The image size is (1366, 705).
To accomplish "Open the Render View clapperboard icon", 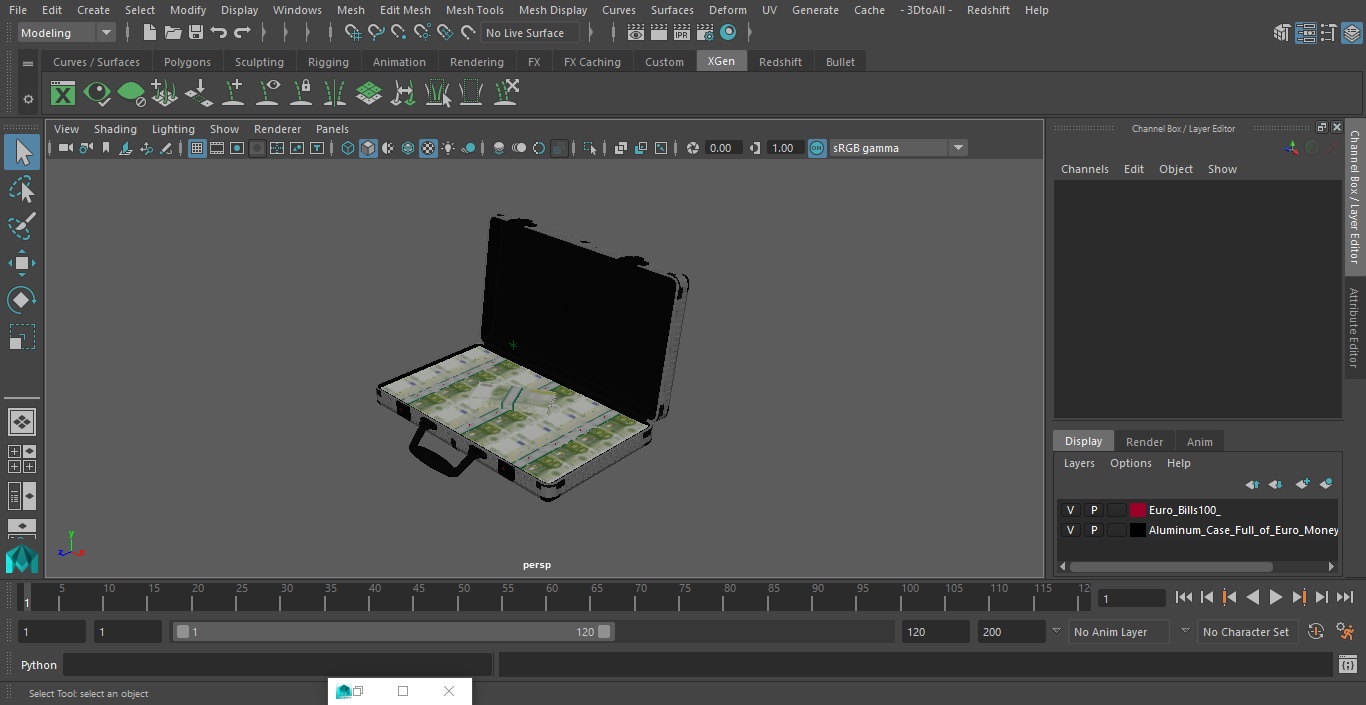I will click(636, 33).
